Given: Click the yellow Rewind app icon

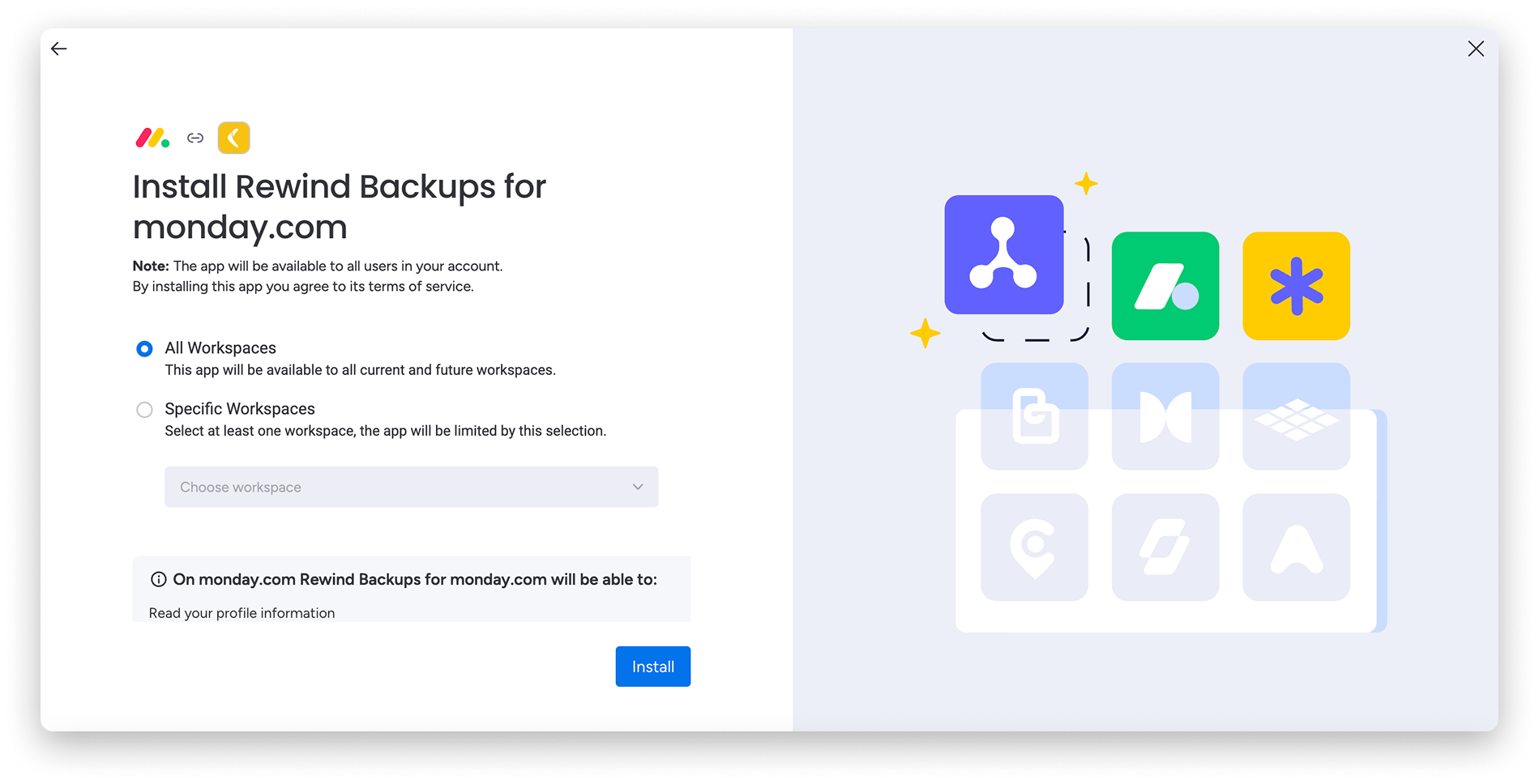Looking at the screenshot, I should click(233, 138).
